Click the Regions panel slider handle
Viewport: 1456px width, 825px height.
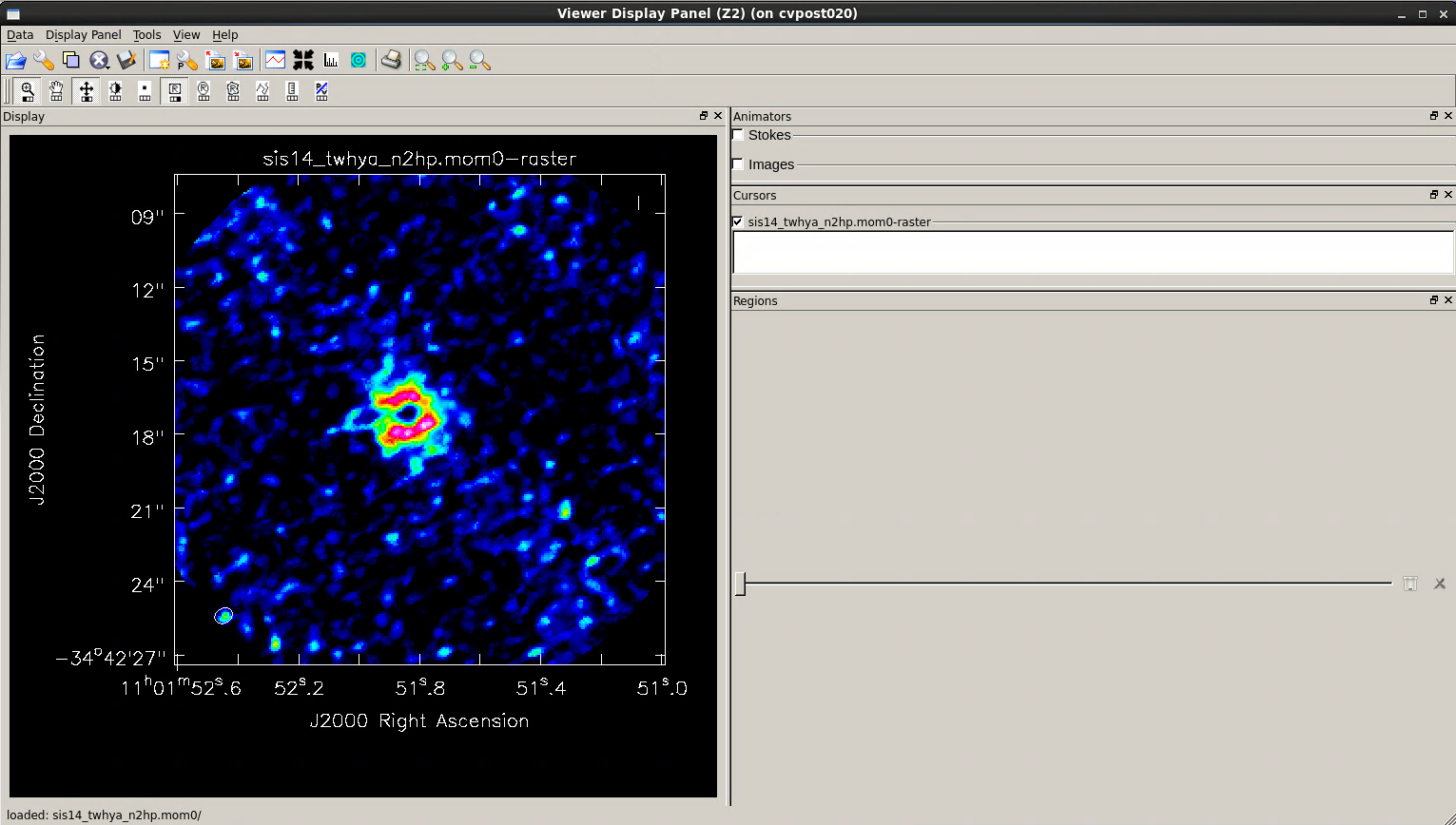pos(740,584)
